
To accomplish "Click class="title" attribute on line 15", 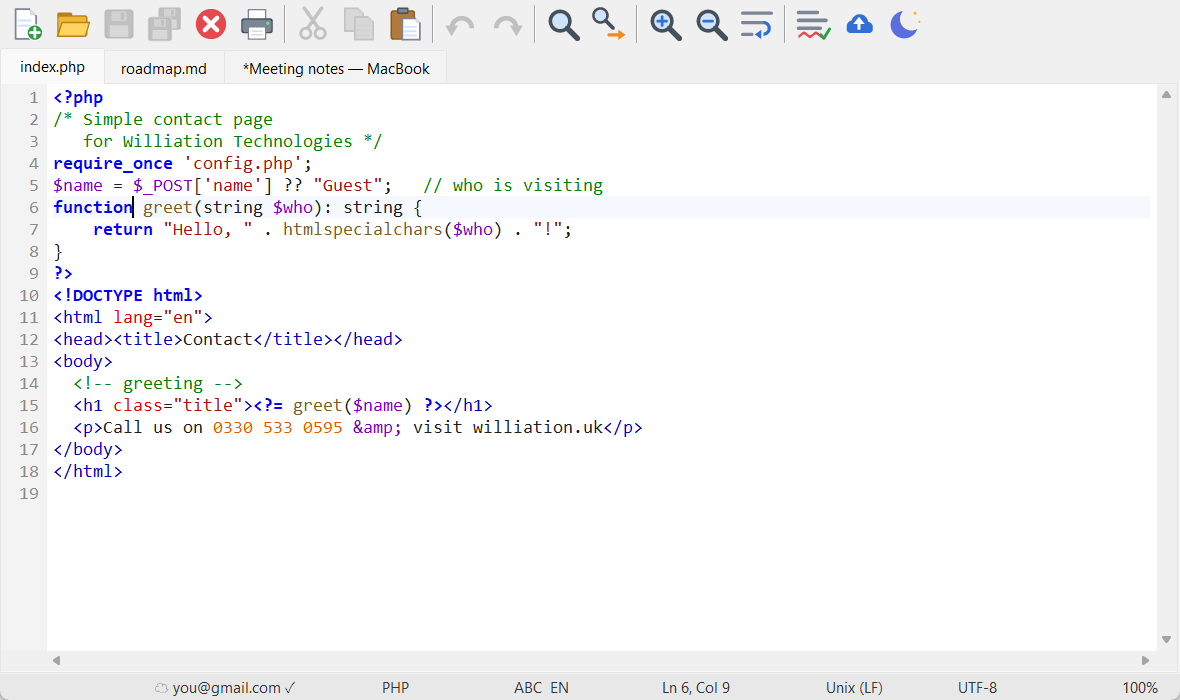I will 178,405.
